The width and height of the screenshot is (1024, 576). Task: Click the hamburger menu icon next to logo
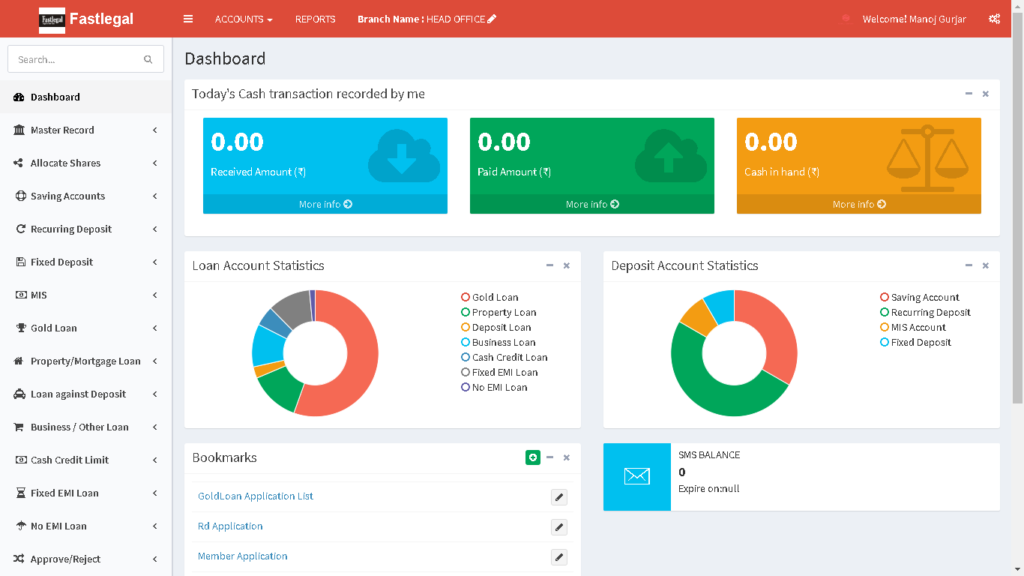[x=188, y=18]
